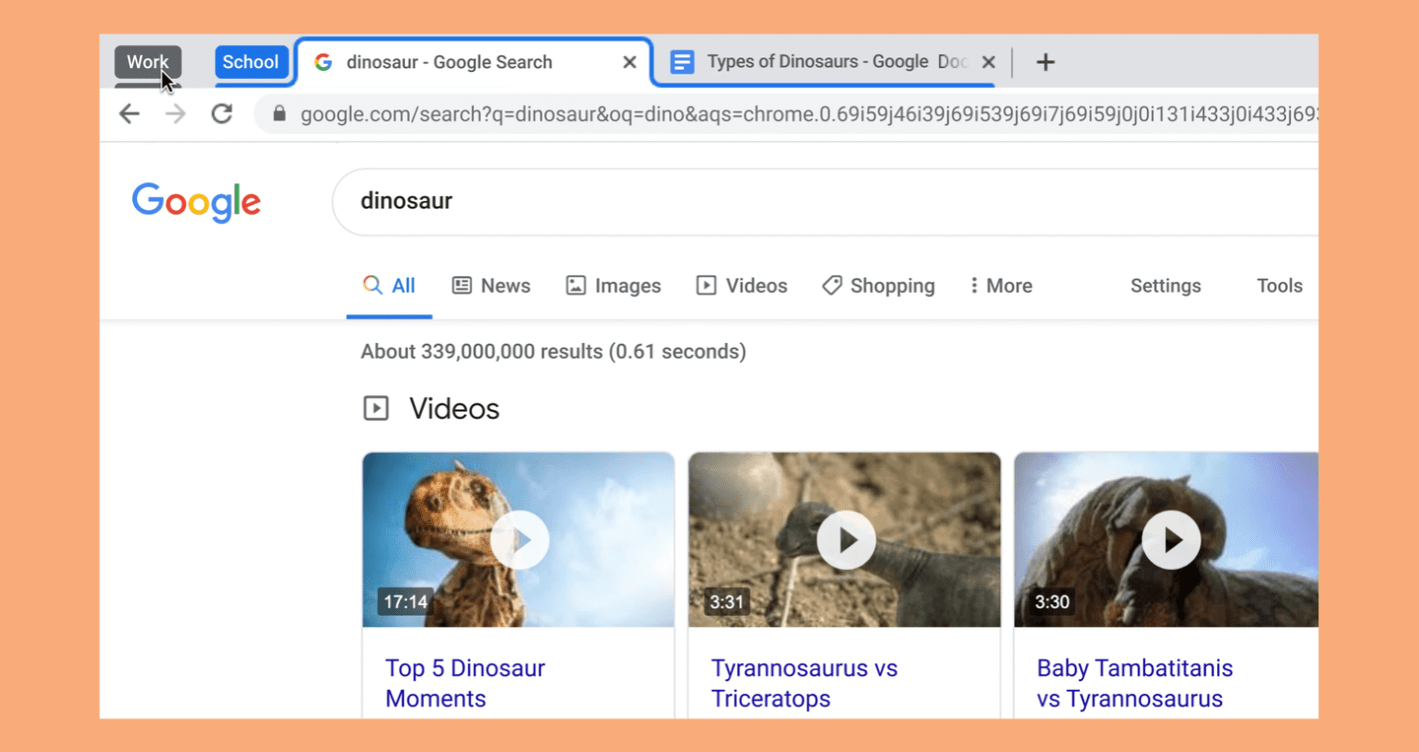1419x752 pixels.
Task: Open a new browser tab with the plus icon
Action: pyautogui.click(x=1045, y=61)
